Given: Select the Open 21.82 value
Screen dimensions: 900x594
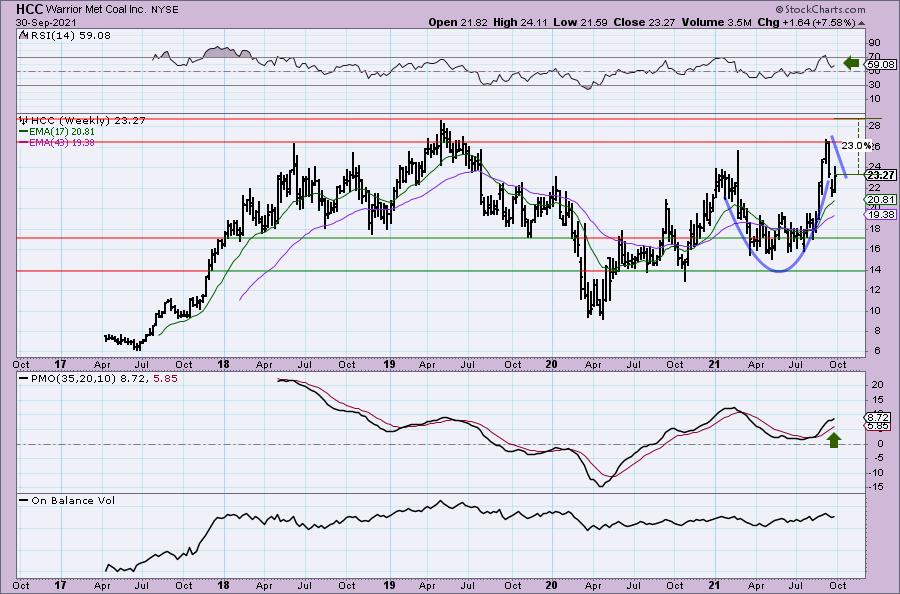Looking at the screenshot, I should 458,23.
